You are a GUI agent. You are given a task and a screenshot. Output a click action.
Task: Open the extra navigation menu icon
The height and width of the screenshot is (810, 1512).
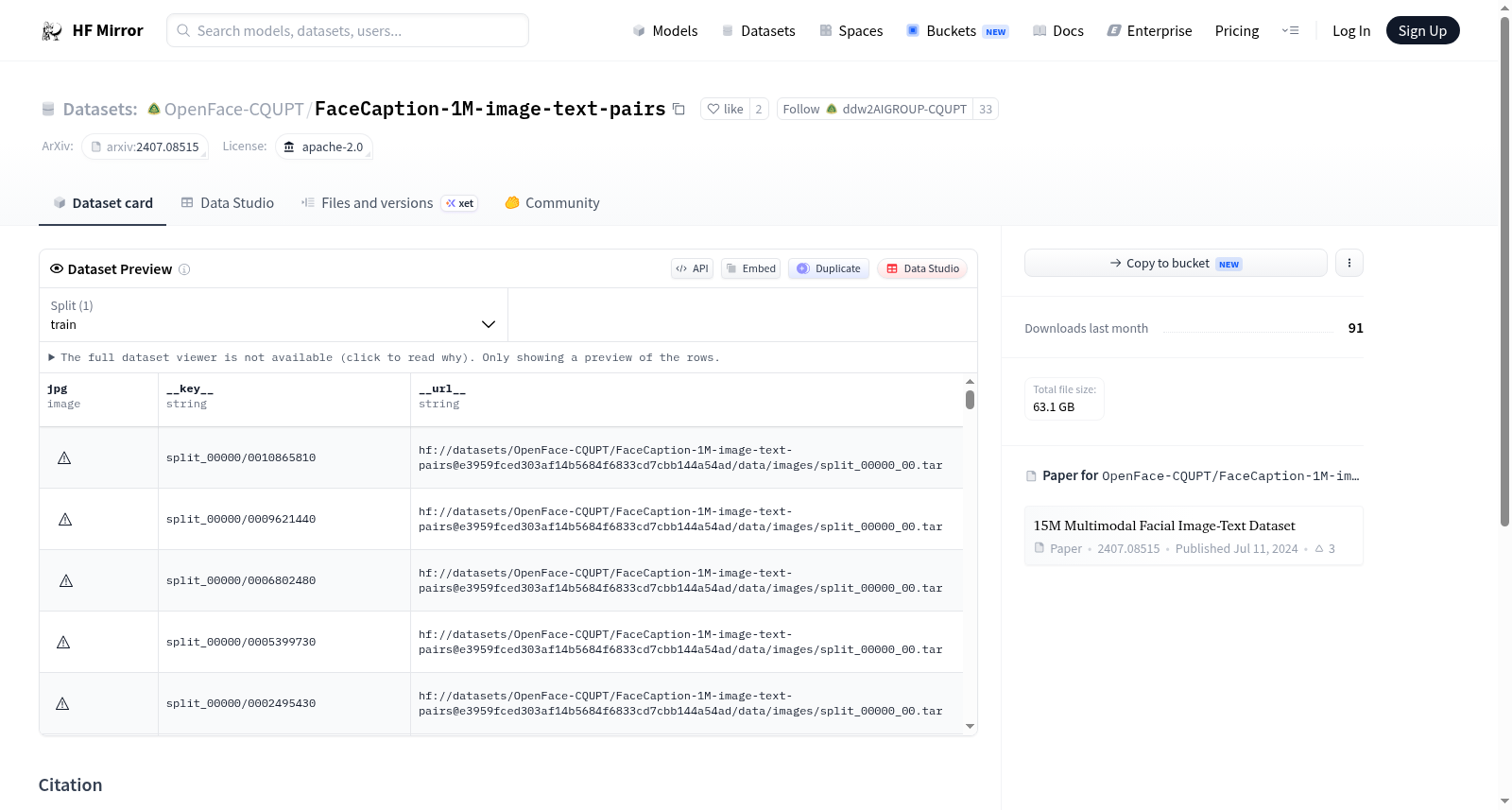click(x=1290, y=31)
